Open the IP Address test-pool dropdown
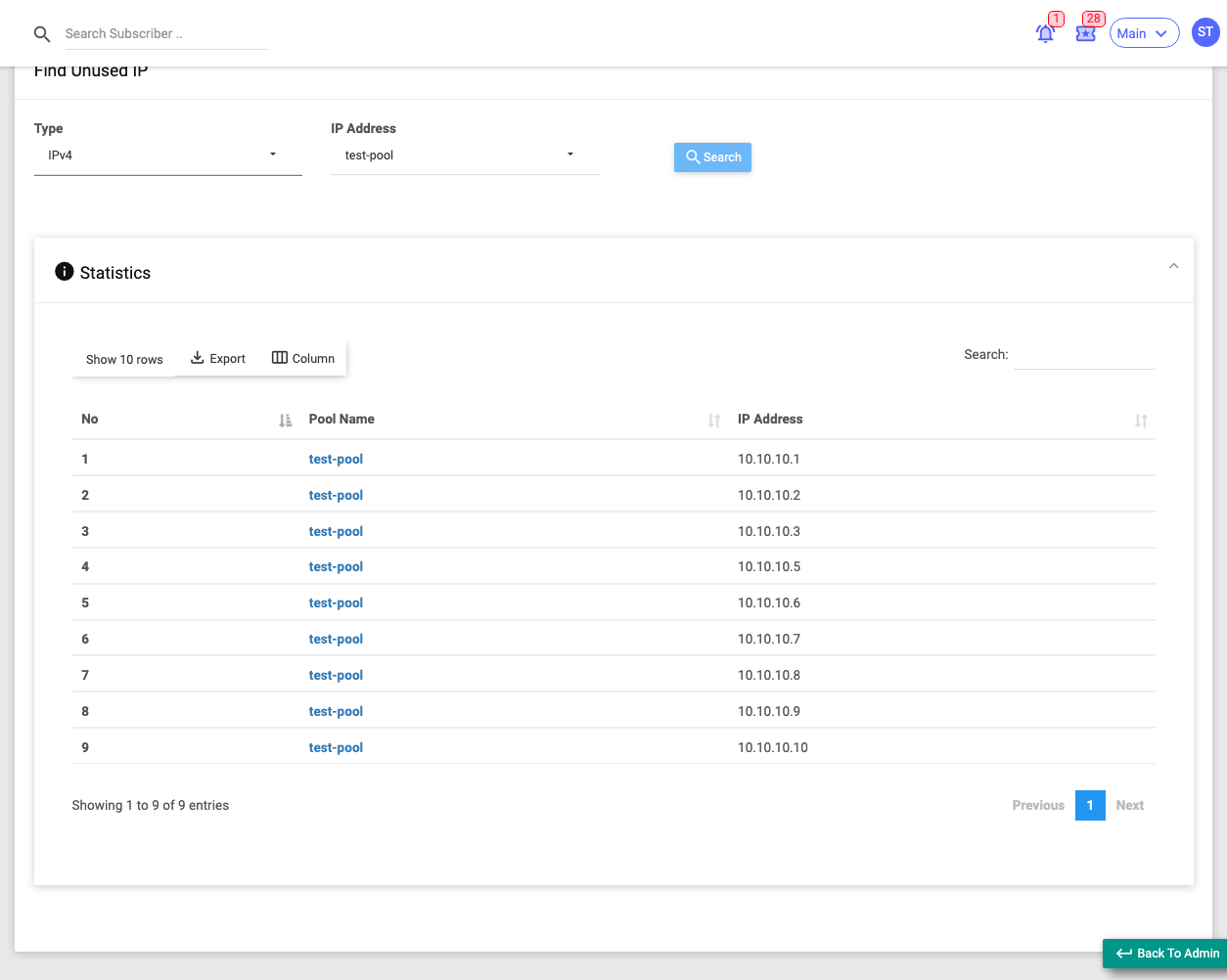Viewport: 1227px width, 980px height. (x=465, y=156)
